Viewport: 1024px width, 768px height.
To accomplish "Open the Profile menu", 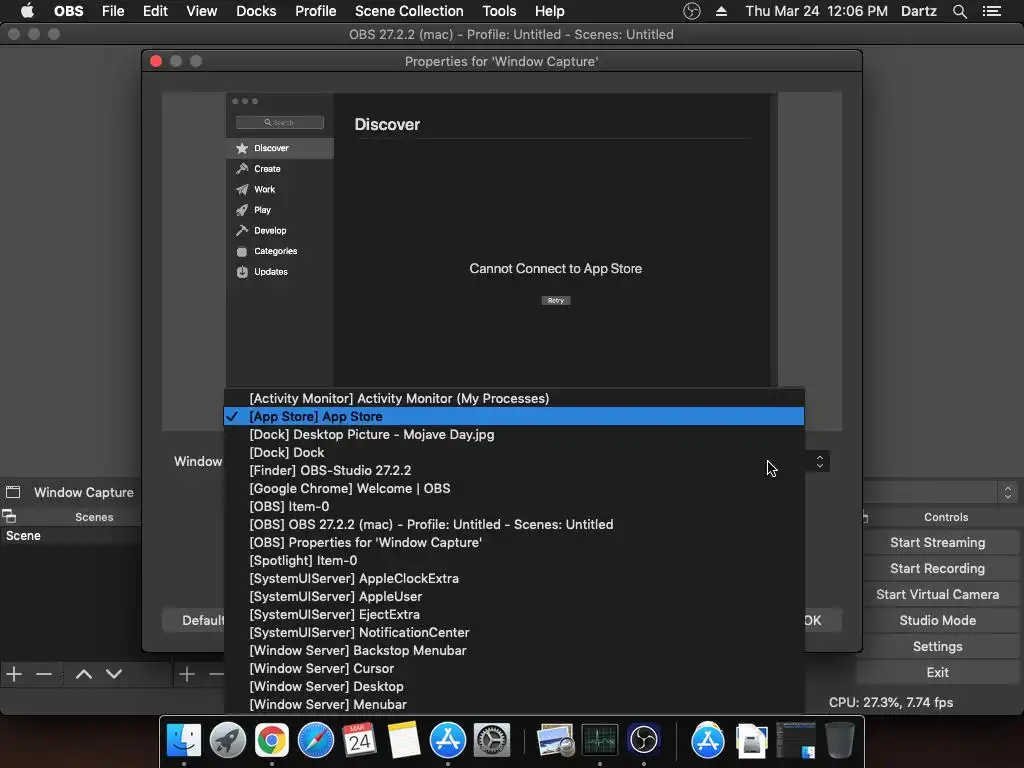I will 315,11.
